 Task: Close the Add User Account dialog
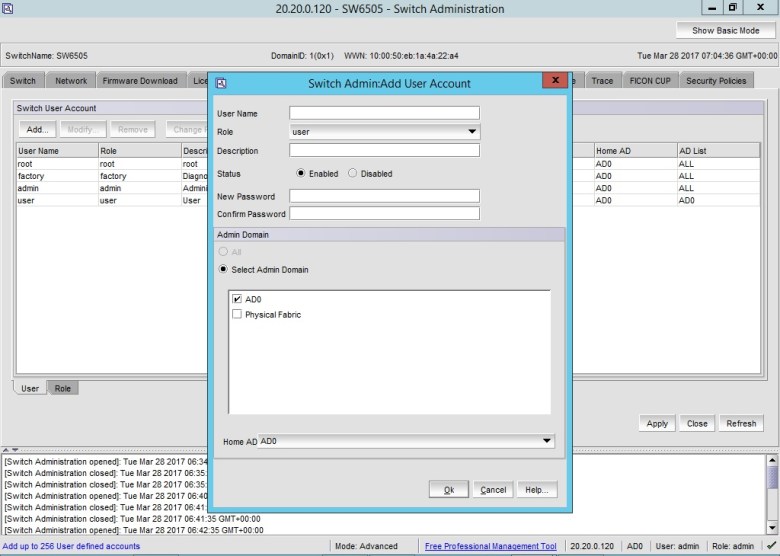point(555,82)
